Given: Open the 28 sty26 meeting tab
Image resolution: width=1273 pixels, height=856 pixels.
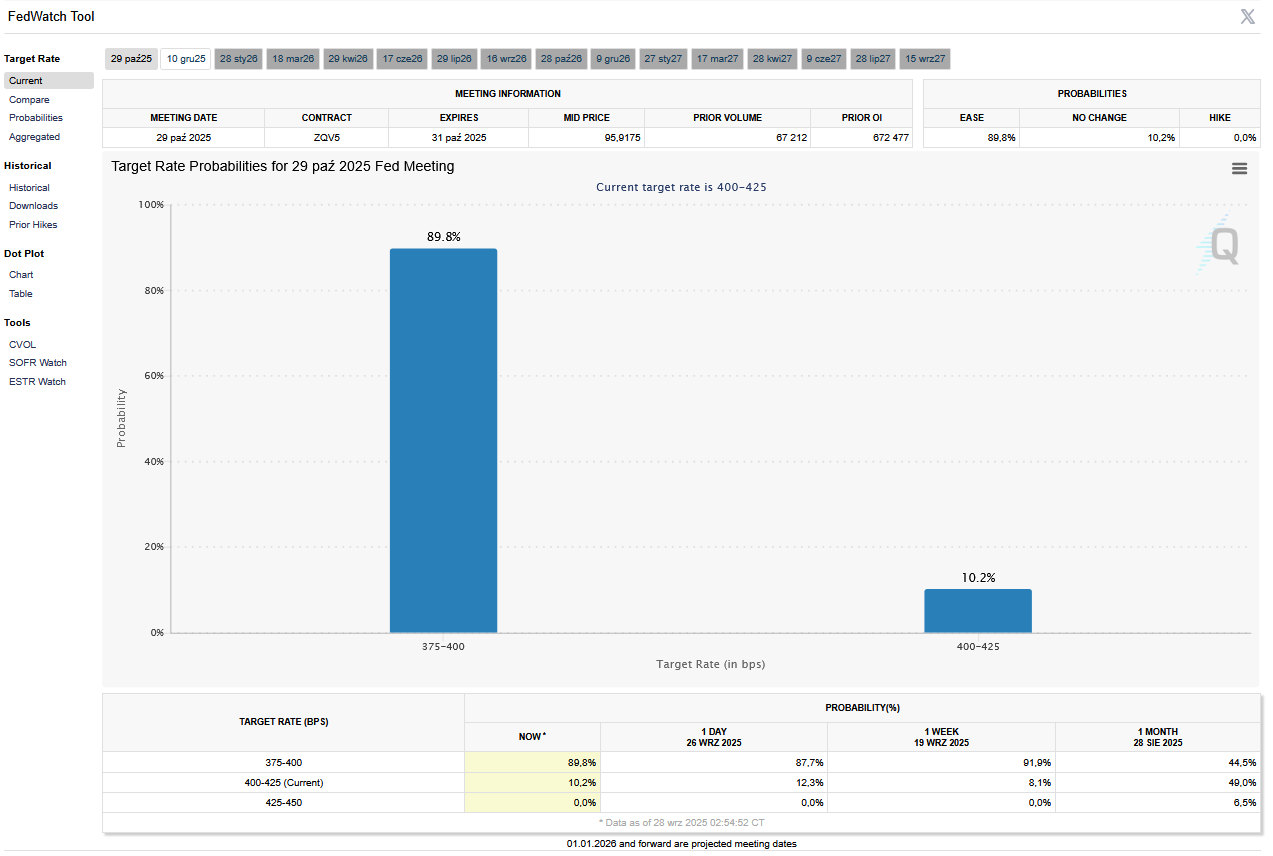Looking at the screenshot, I should click(239, 59).
